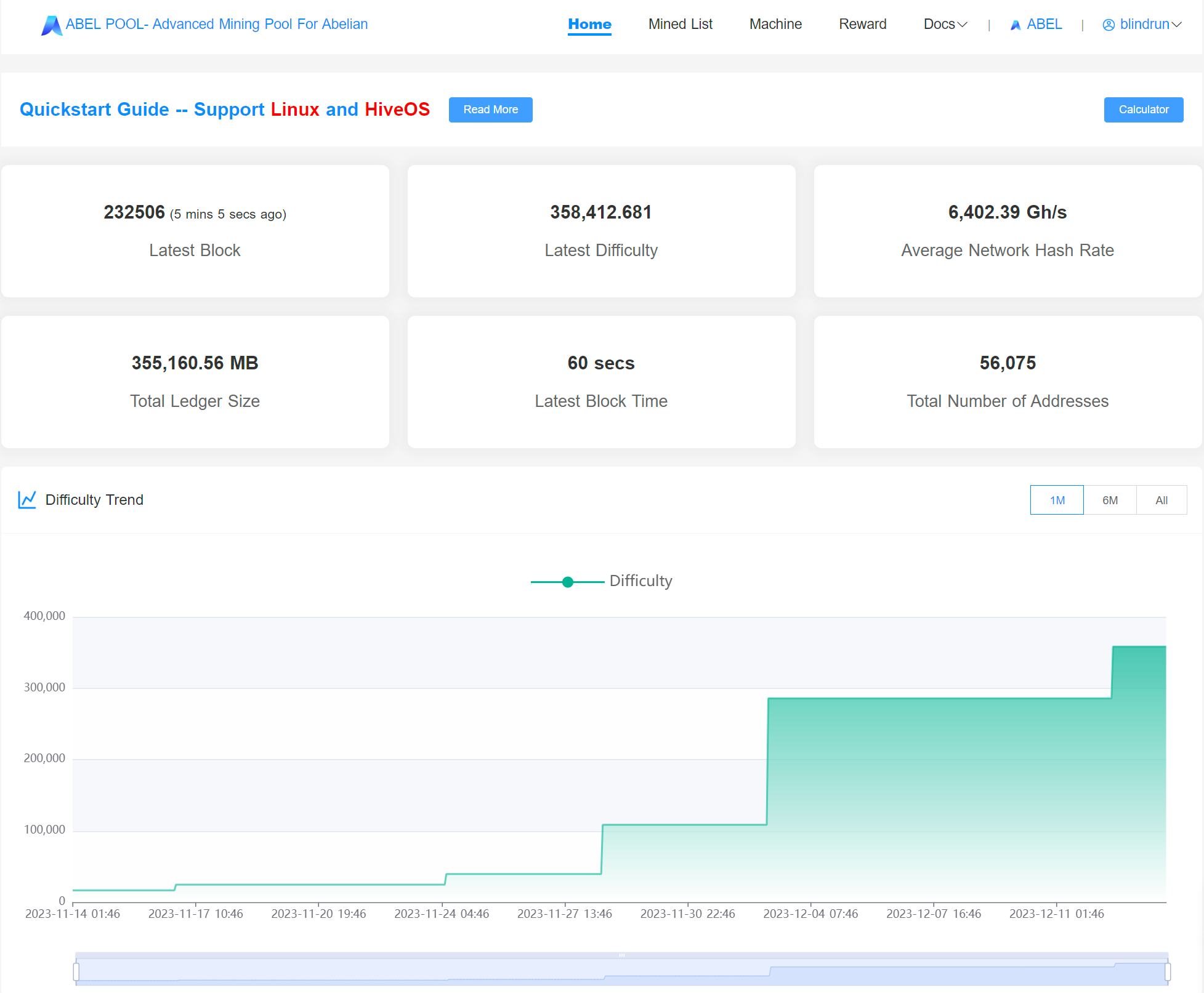This screenshot has height=993, width=1204.
Task: Click the Quickstart Guide heading text
Action: pos(225,109)
